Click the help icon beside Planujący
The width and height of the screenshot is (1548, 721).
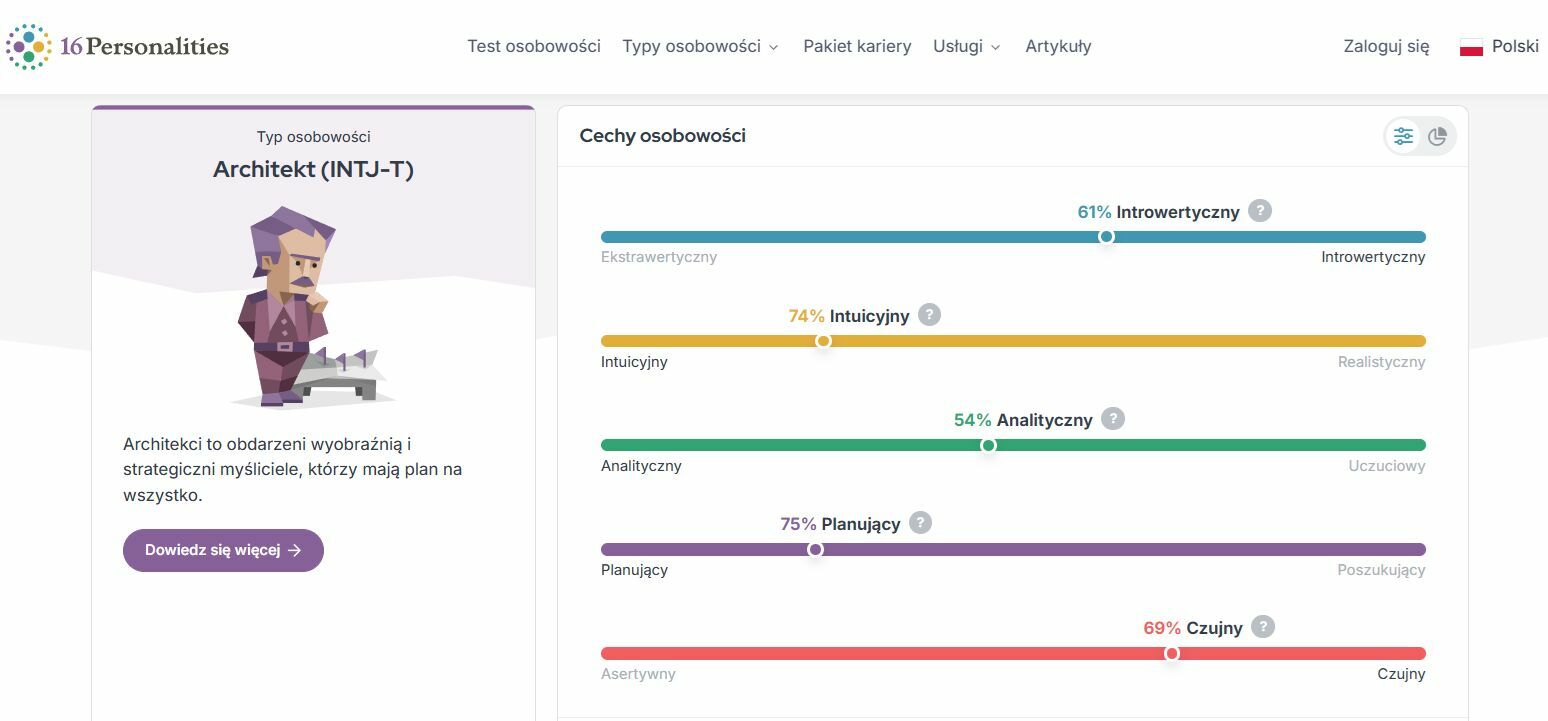pos(920,523)
